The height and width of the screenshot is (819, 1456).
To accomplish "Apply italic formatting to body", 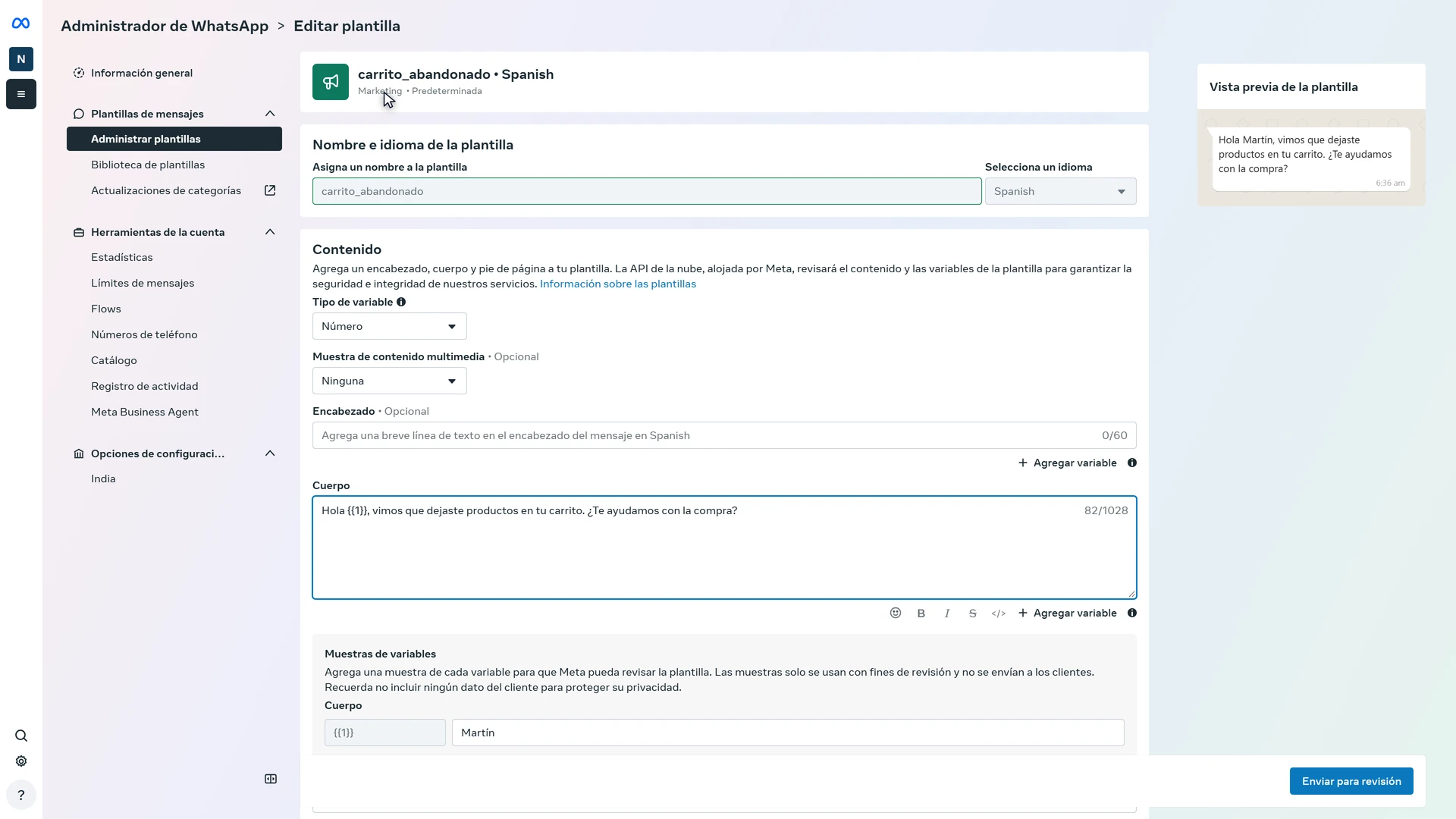I will point(947,613).
